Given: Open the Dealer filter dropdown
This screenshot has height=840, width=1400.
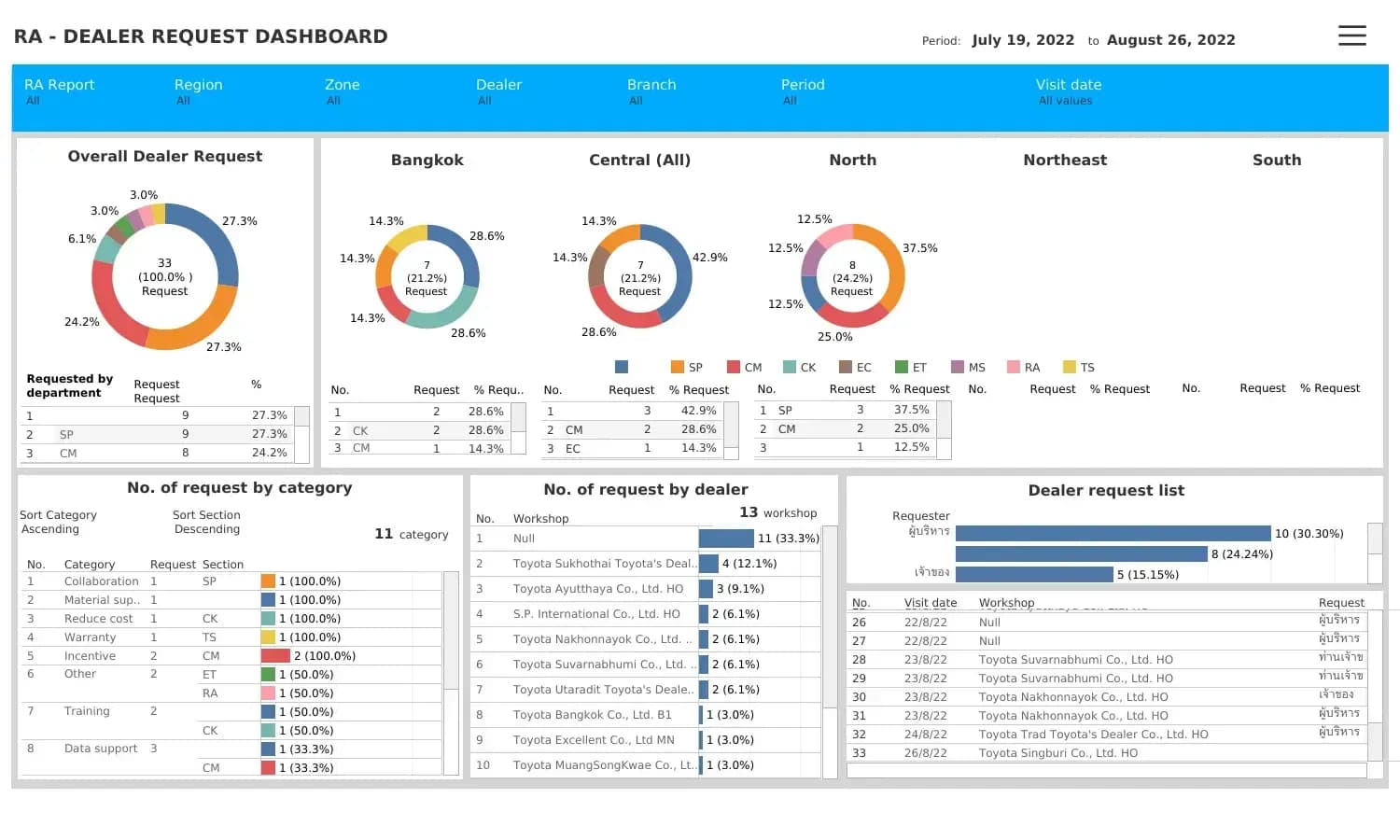Looking at the screenshot, I should tap(499, 91).
